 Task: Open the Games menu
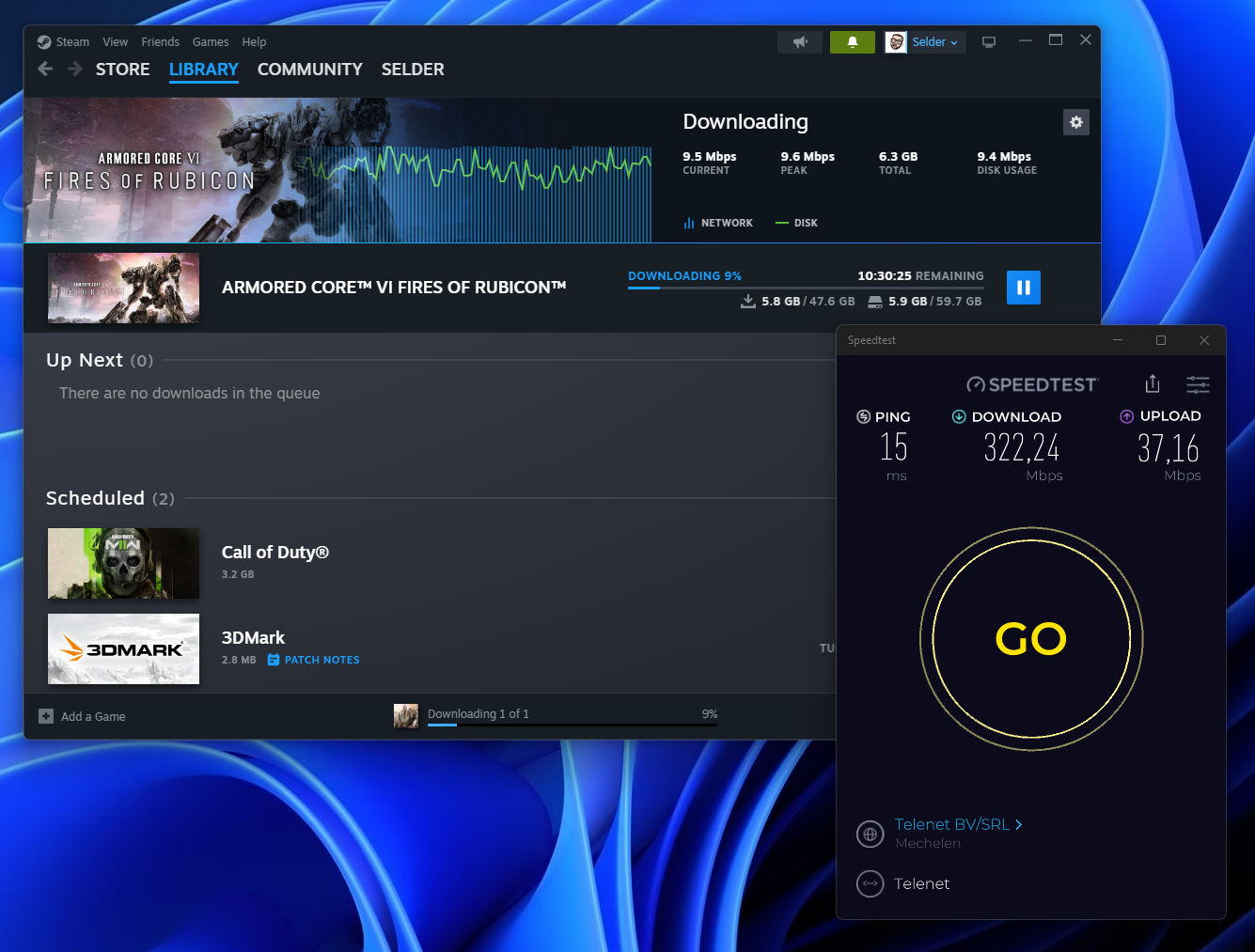point(211,42)
